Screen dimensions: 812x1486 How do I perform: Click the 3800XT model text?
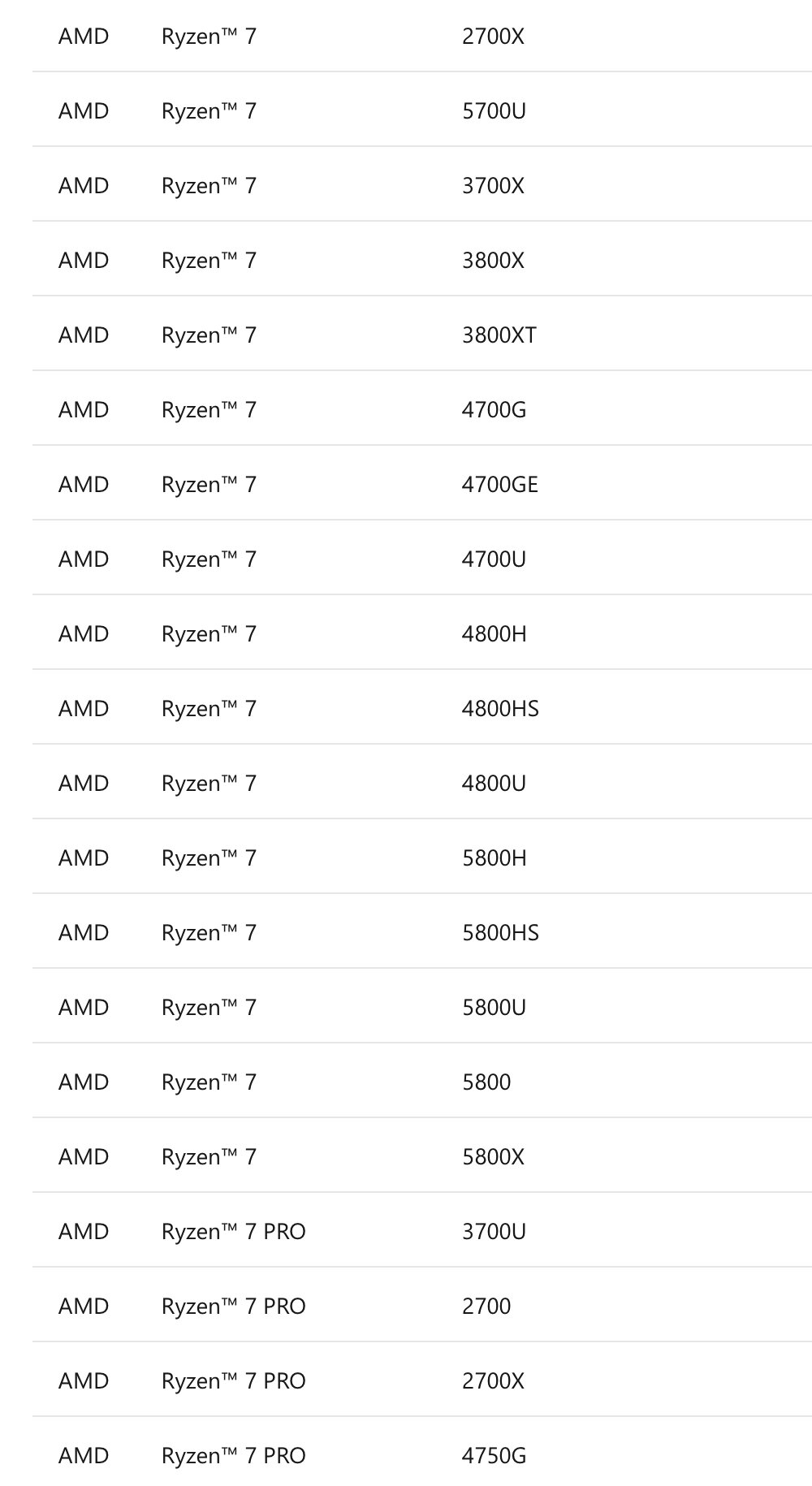[499, 335]
